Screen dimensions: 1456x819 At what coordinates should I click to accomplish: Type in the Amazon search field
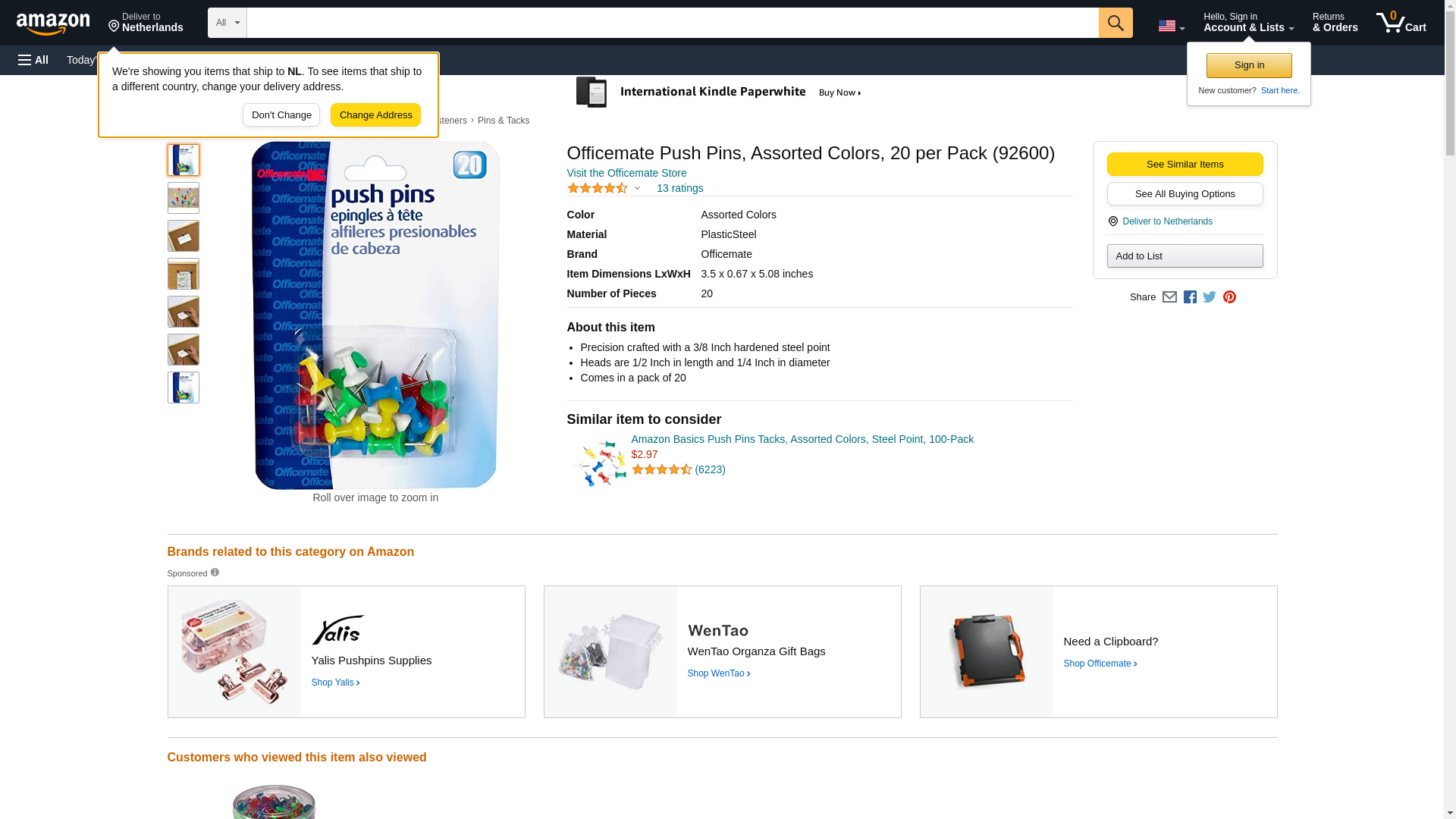672,23
